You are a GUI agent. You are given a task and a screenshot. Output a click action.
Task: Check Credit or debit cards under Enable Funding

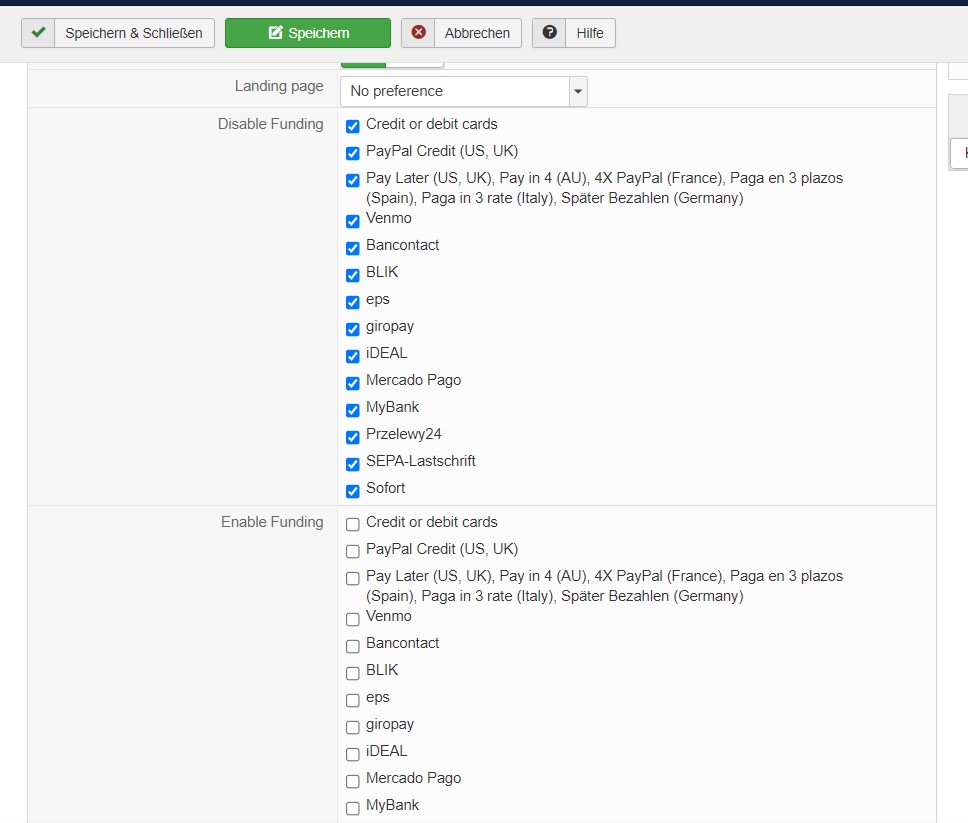[x=353, y=524]
